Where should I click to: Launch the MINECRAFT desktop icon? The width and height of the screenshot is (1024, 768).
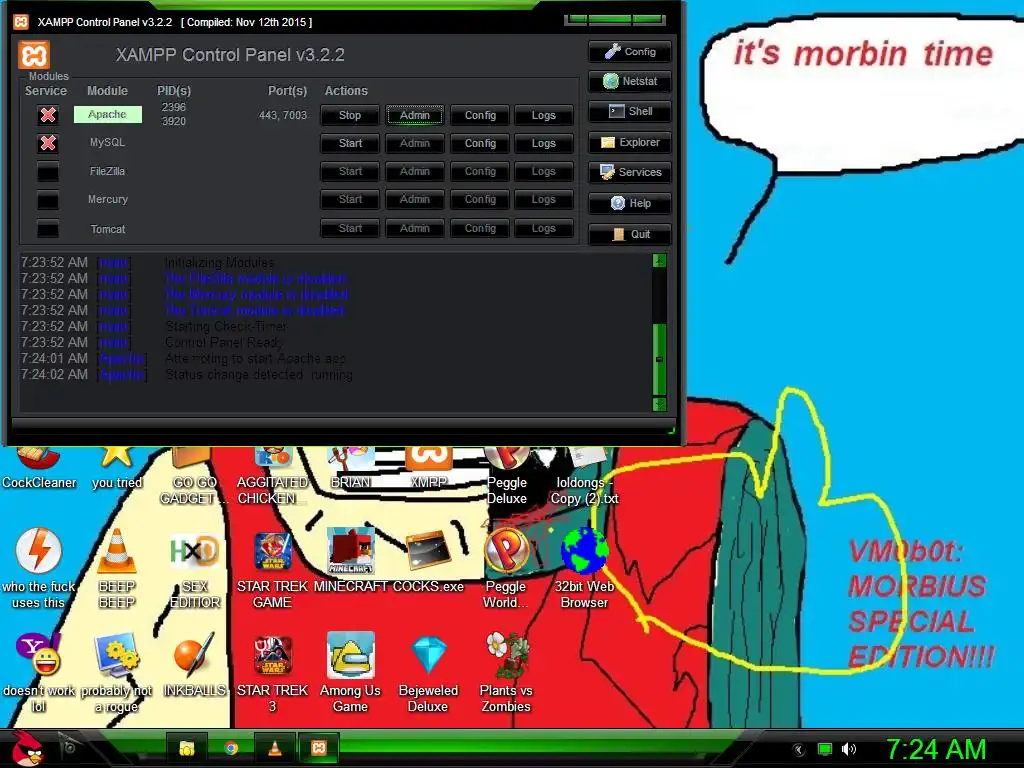tap(351, 562)
